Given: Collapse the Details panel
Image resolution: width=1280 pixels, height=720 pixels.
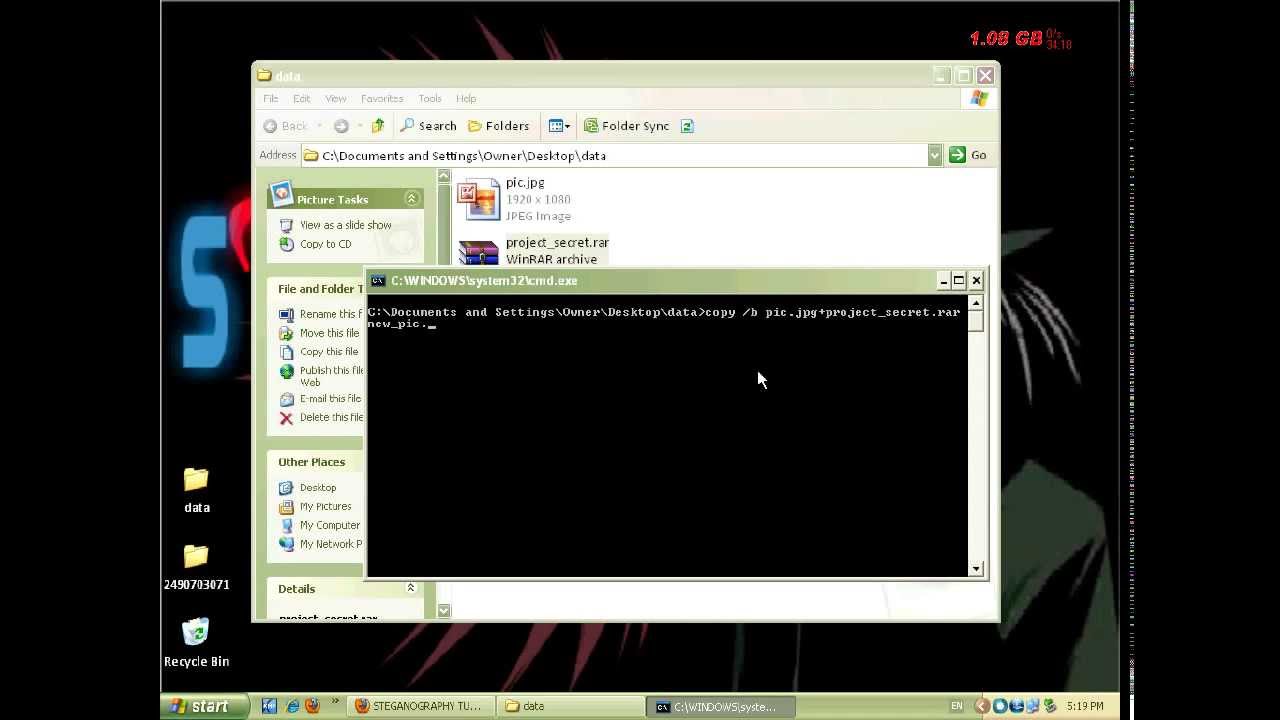Looking at the screenshot, I should [x=411, y=588].
